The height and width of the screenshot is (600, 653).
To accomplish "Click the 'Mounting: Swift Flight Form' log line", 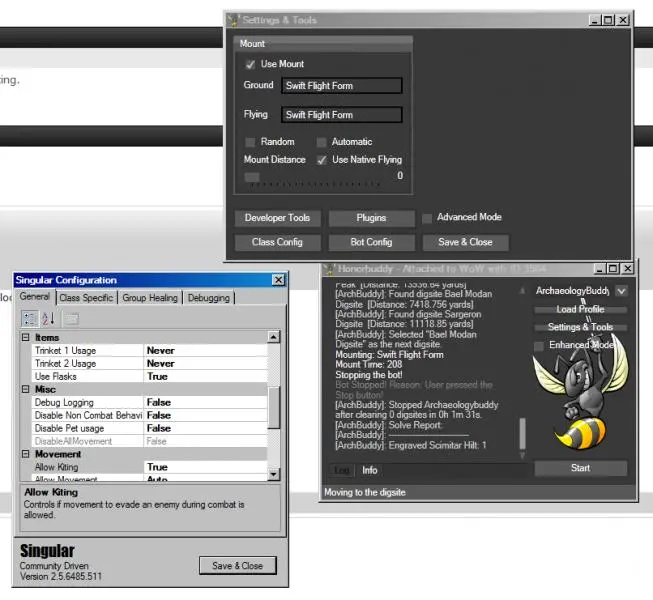I will click(389, 355).
